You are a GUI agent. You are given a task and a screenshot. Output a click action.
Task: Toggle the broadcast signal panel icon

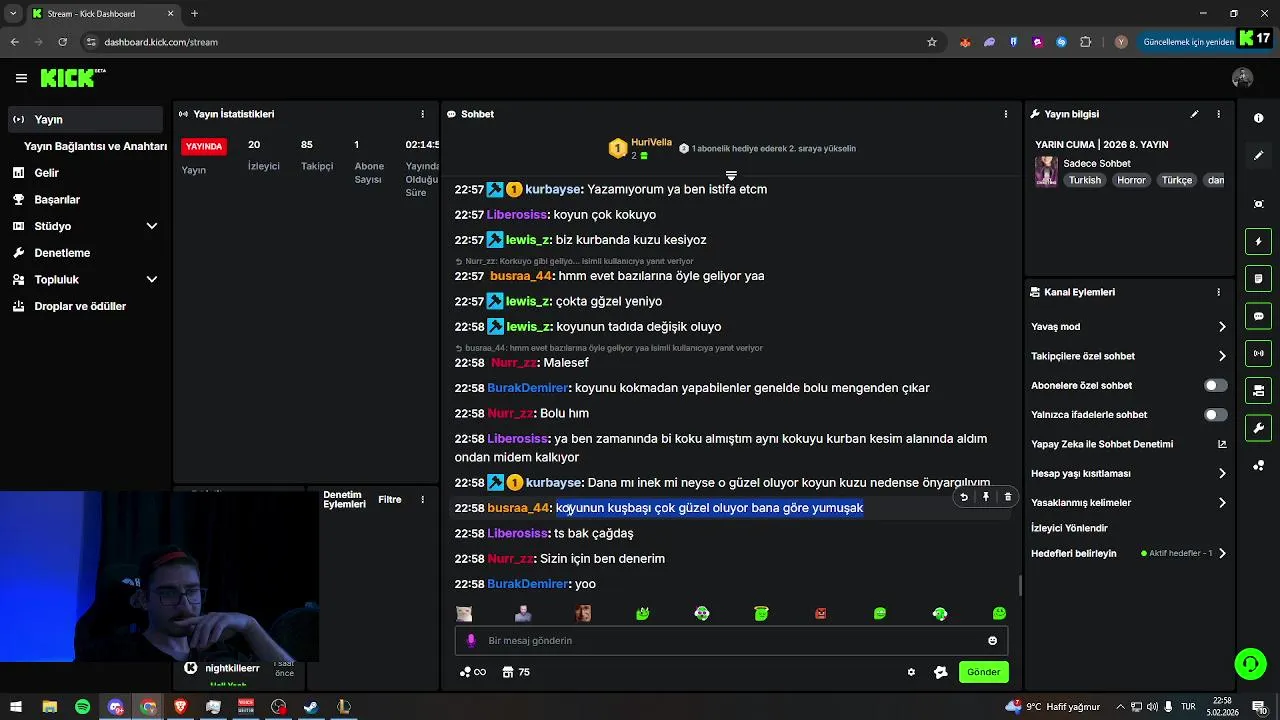coord(1258,353)
